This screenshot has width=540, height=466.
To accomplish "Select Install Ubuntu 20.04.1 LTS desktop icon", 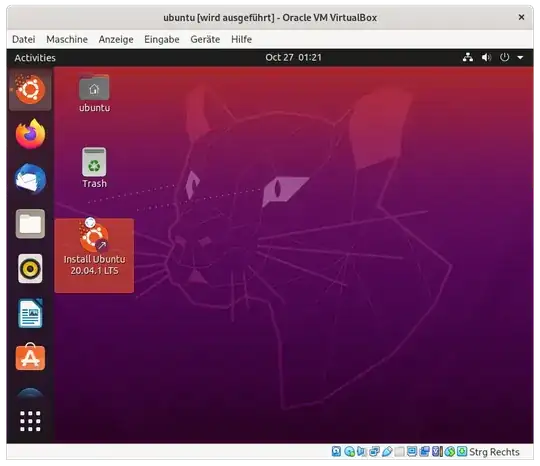I will pos(94,255).
